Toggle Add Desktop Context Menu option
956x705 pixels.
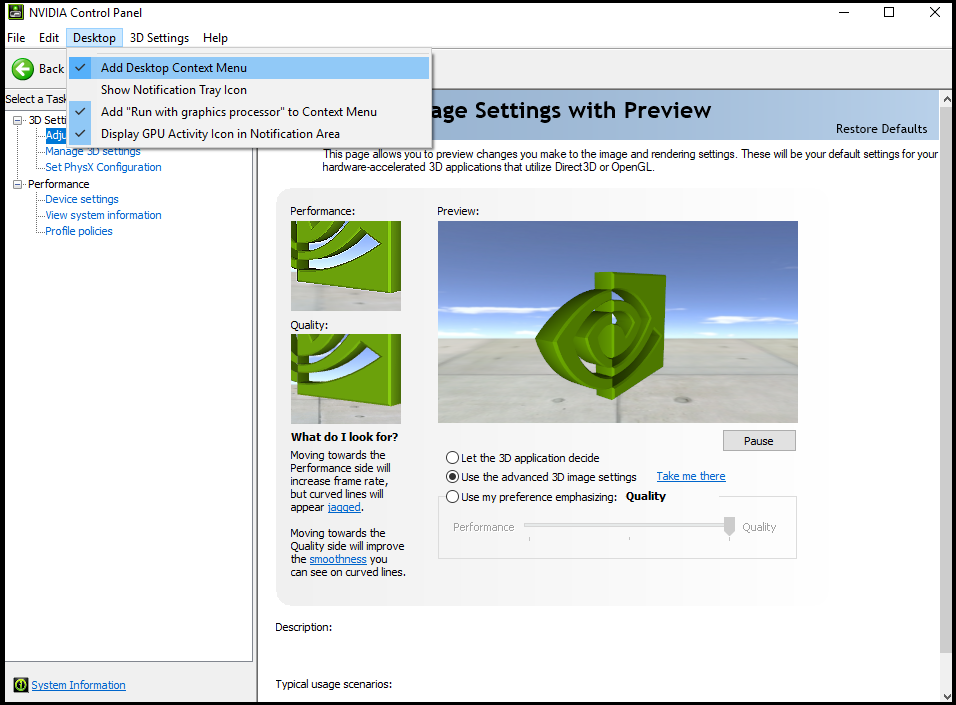point(173,68)
